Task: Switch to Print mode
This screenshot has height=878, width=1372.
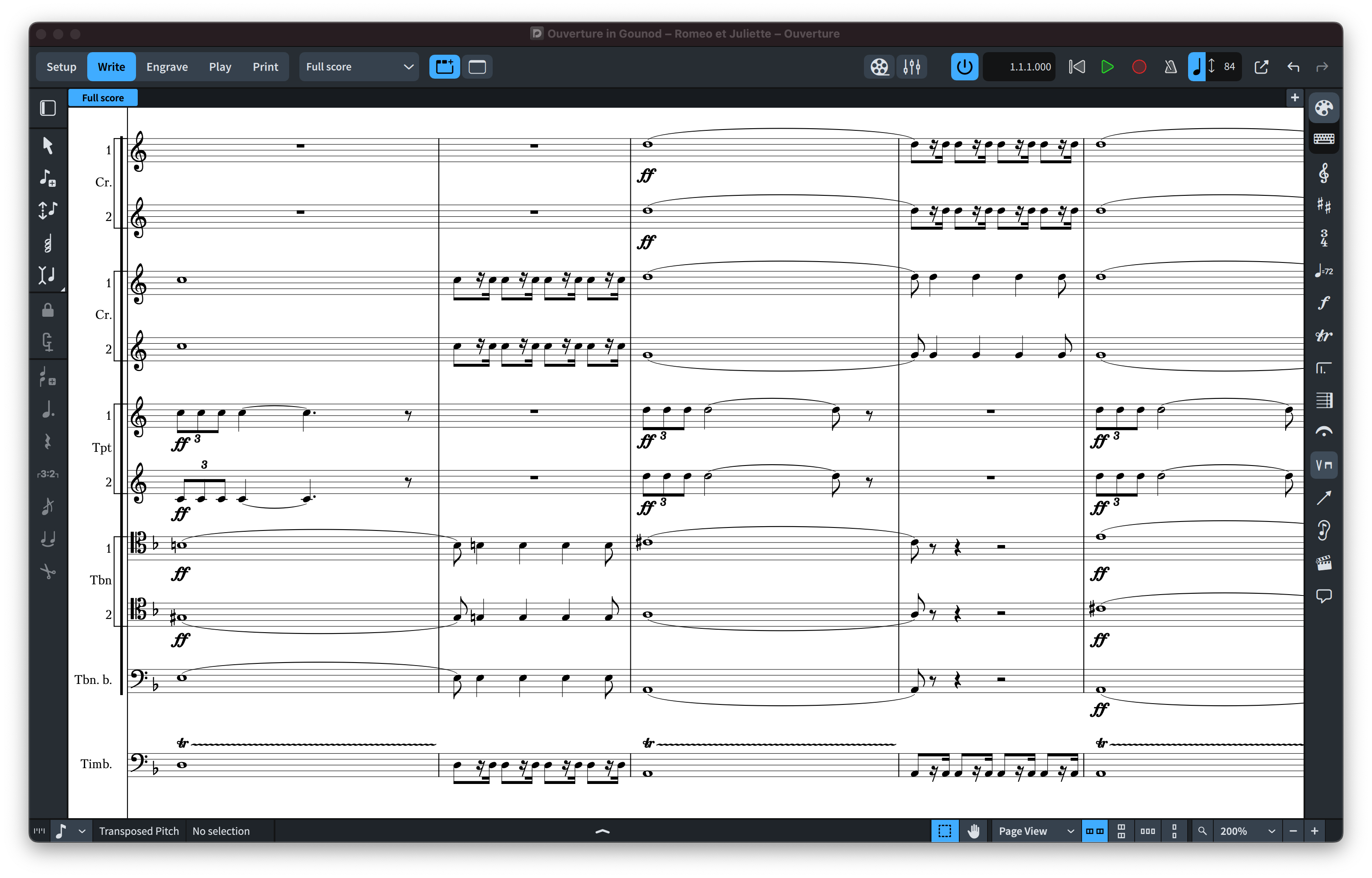Action: pyautogui.click(x=265, y=67)
